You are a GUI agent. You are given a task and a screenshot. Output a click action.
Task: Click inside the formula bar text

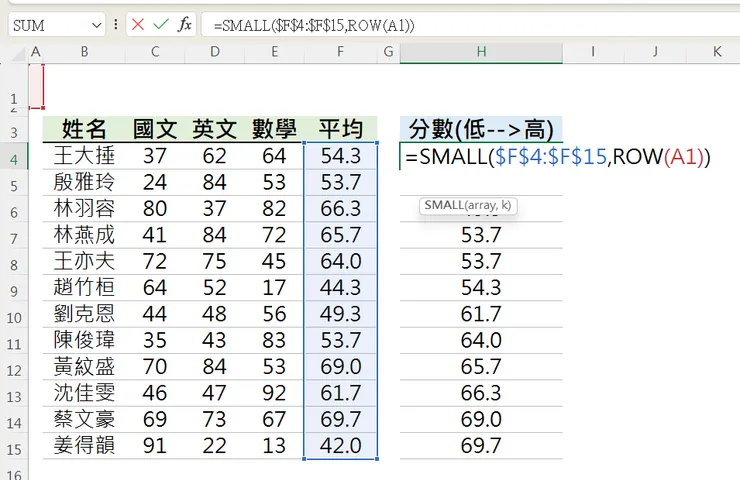point(314,25)
